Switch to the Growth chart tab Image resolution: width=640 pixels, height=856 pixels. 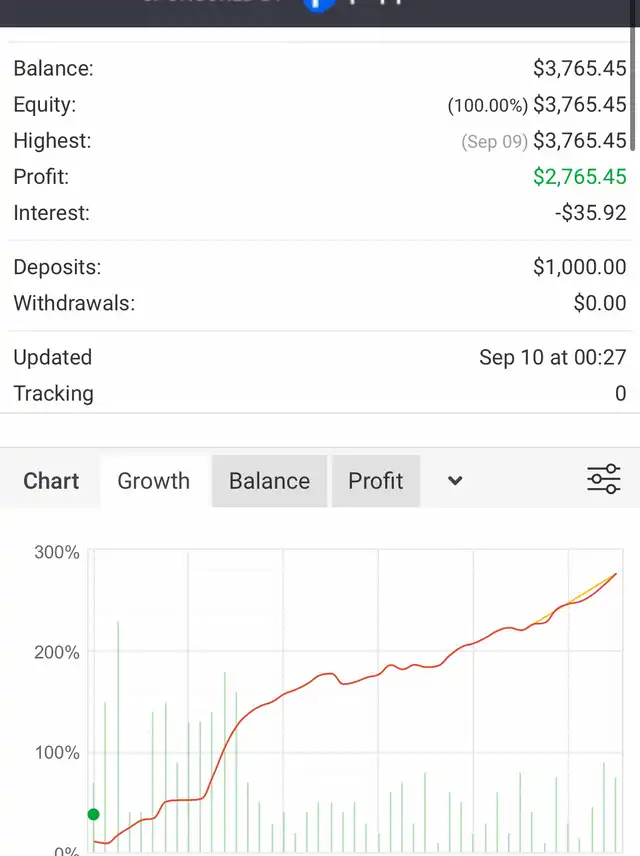point(153,481)
